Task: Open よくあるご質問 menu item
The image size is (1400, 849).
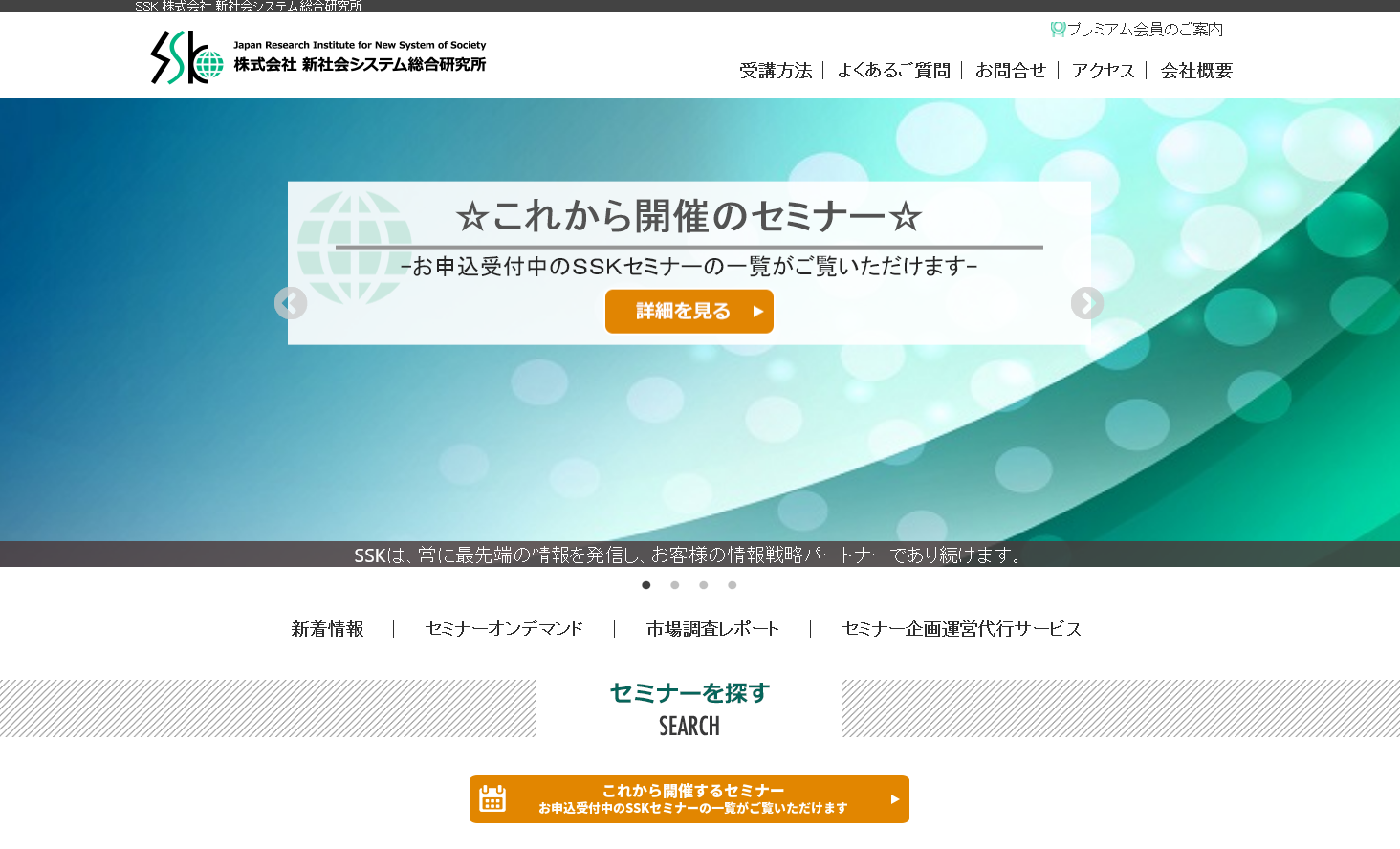Action: pos(893,71)
